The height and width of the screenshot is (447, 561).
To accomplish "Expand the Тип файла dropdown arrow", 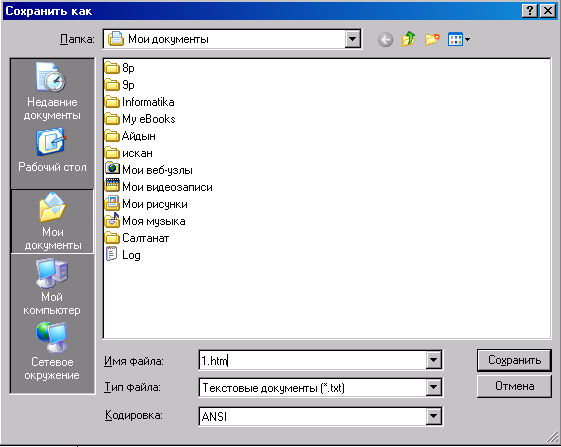I will click(x=433, y=388).
